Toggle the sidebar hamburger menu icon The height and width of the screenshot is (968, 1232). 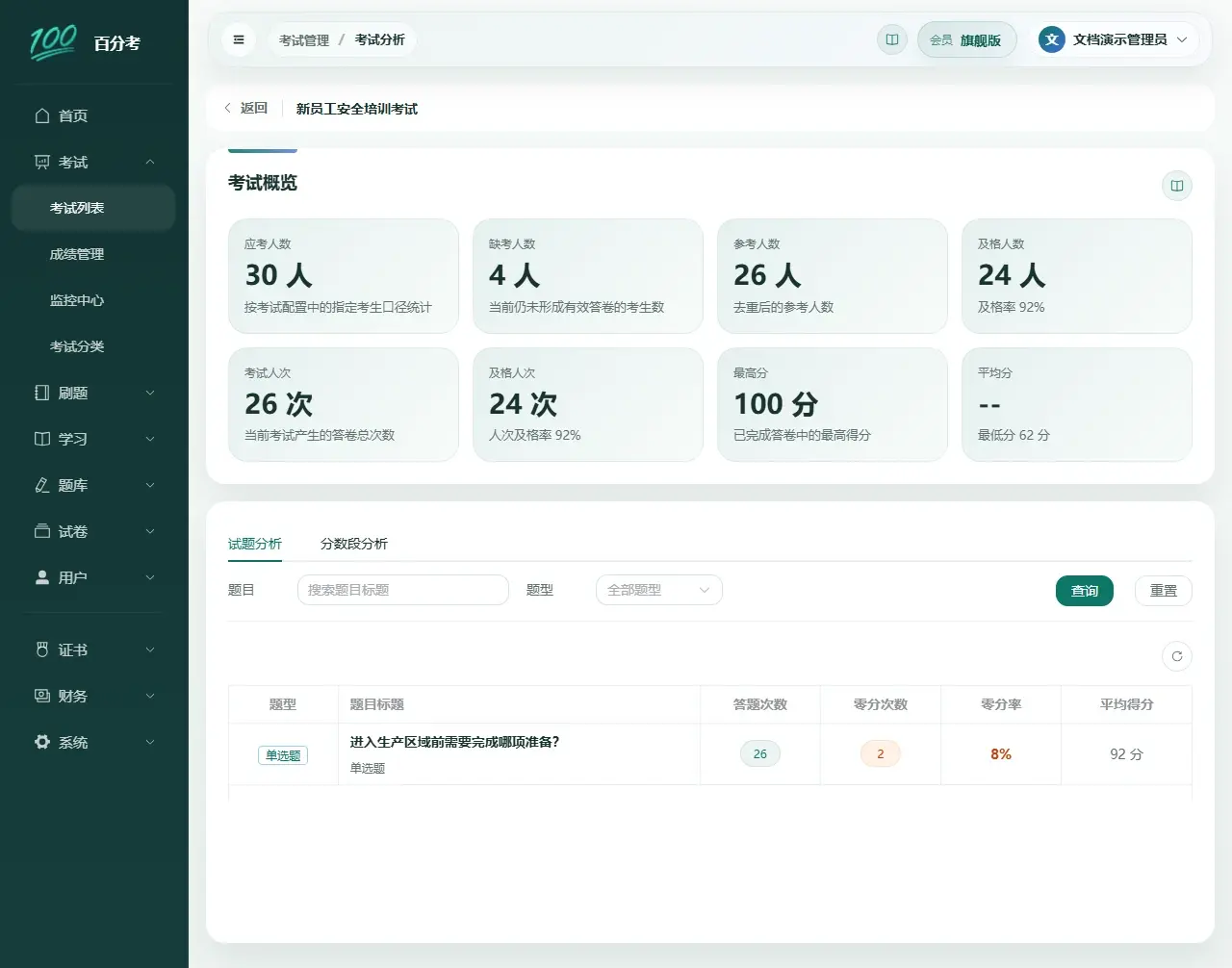tap(239, 39)
